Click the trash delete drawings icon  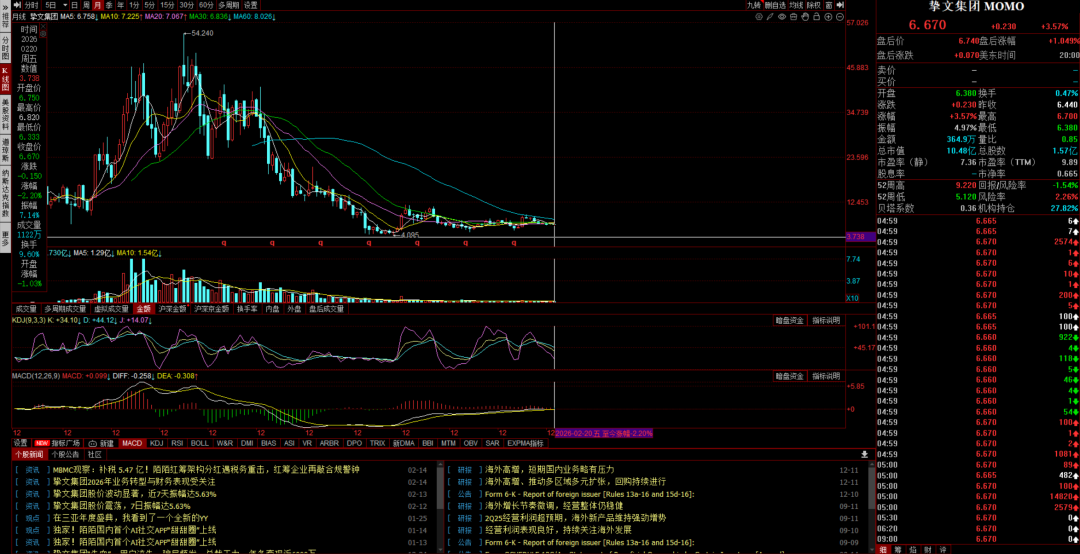point(792,17)
